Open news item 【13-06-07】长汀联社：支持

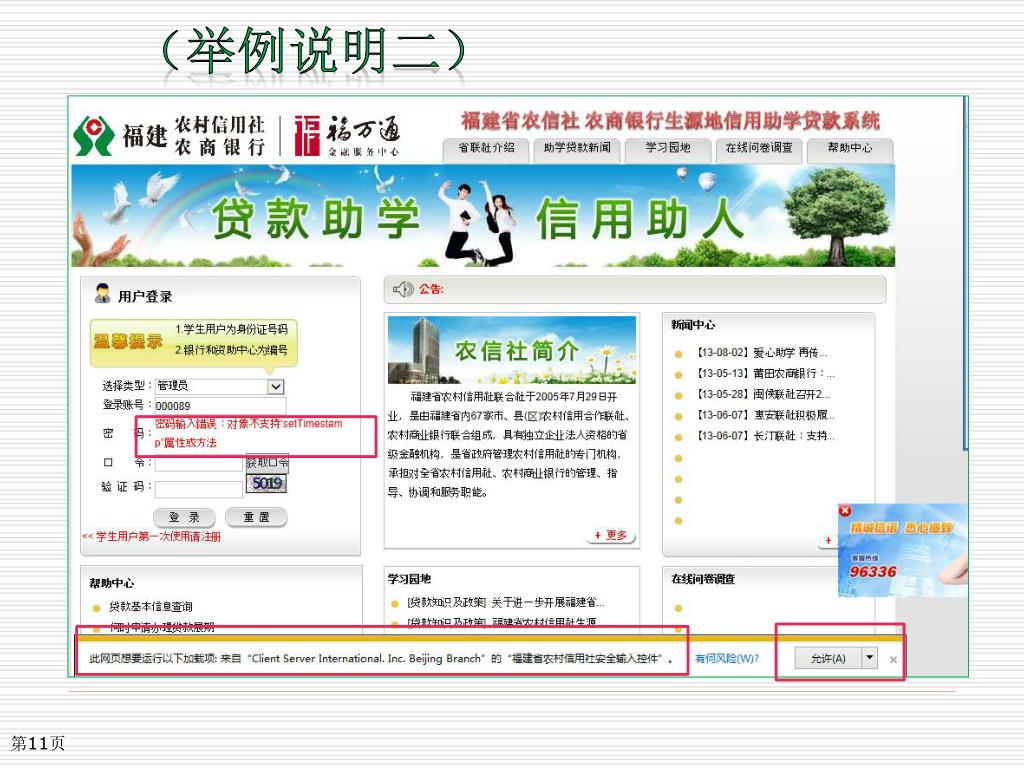(765, 436)
